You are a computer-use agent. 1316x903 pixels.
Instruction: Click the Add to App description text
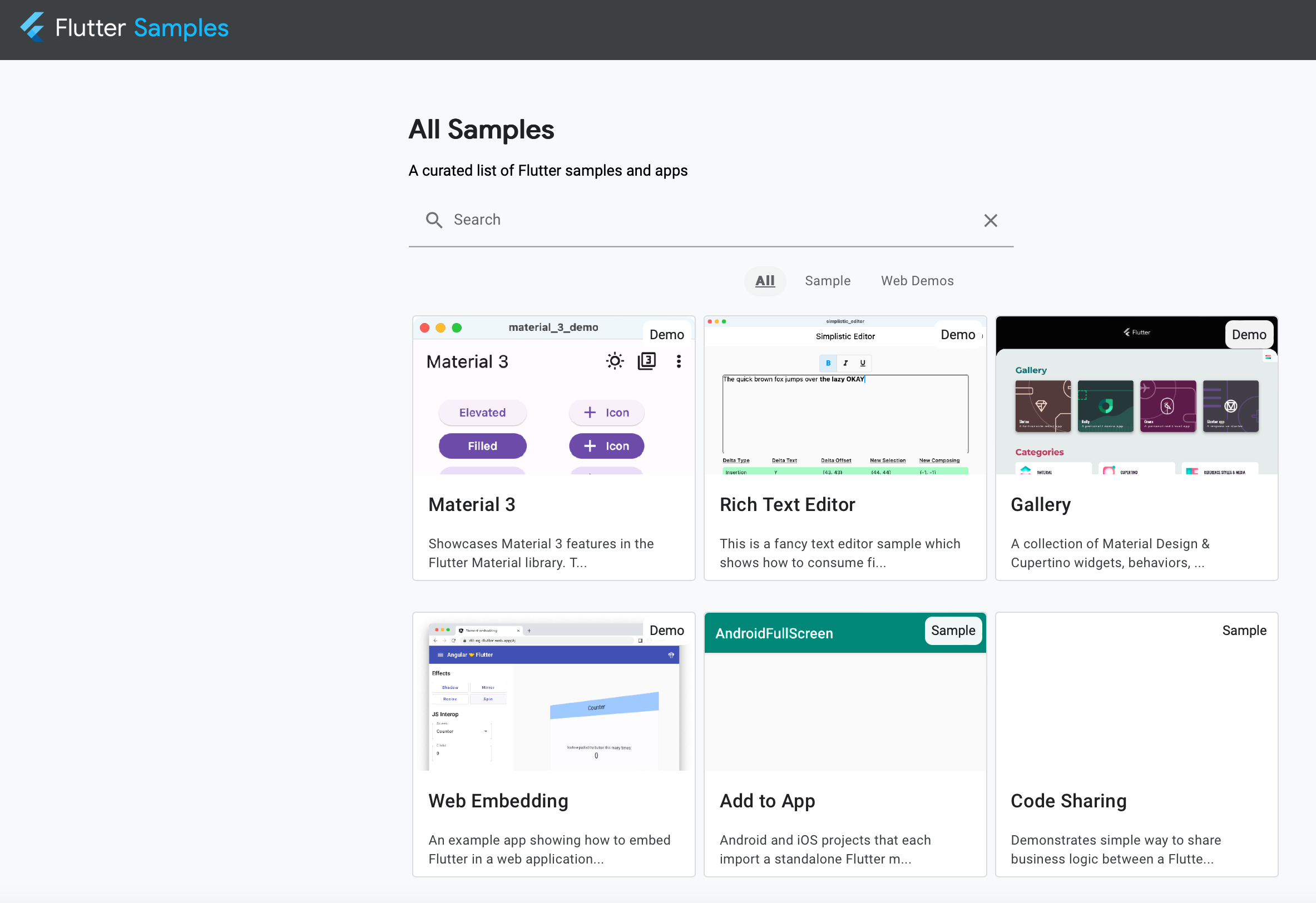click(x=825, y=849)
